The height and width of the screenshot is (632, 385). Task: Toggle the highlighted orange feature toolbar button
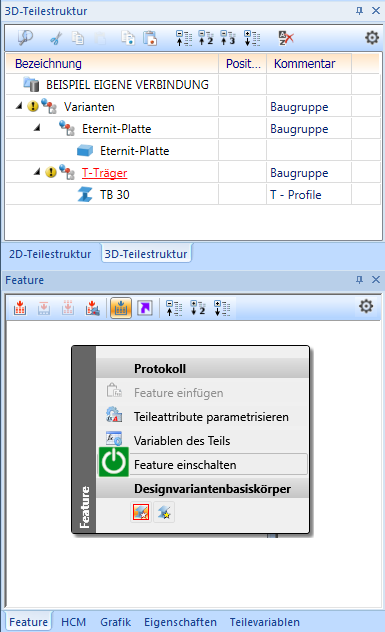(121, 308)
